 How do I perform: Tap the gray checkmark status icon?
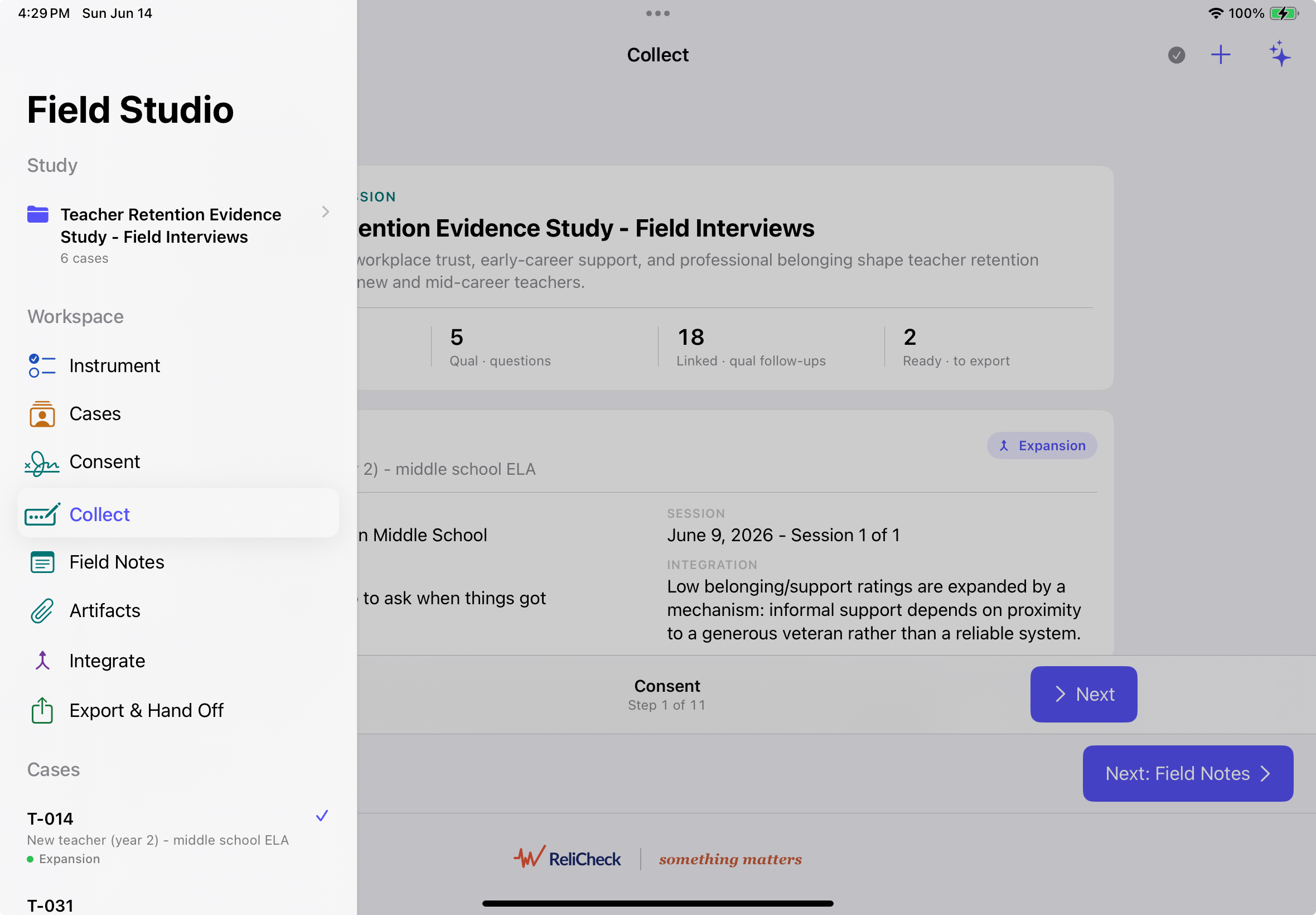[1177, 55]
